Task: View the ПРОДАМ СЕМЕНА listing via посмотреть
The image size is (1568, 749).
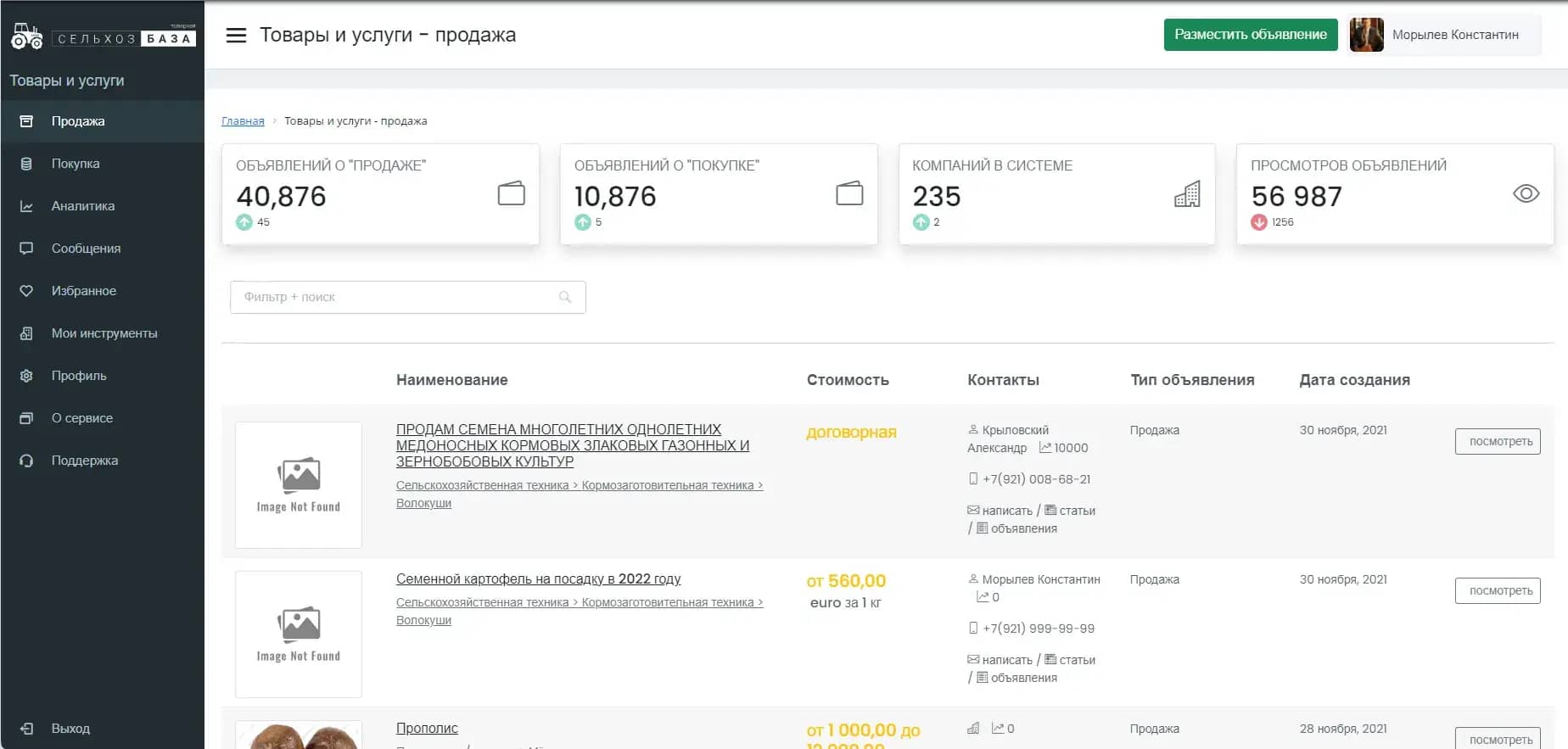Action: (x=1498, y=442)
